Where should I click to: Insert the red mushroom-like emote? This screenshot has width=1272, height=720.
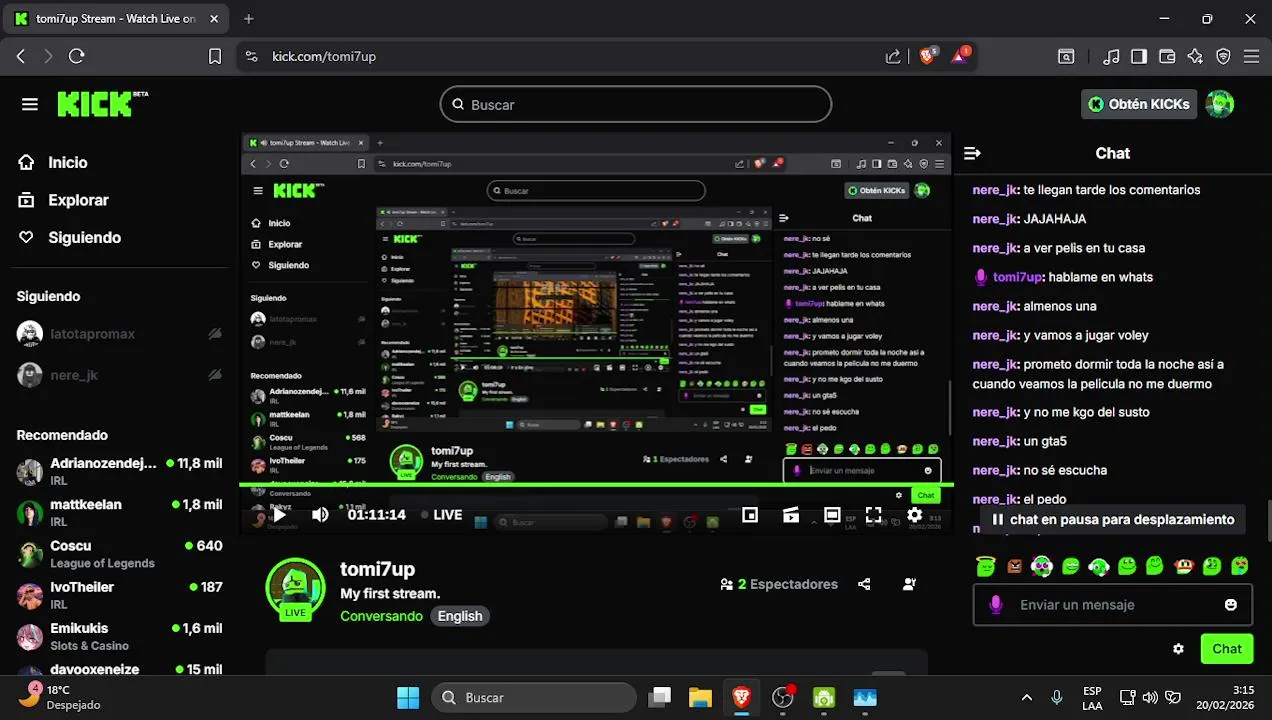pyautogui.click(x=1184, y=567)
